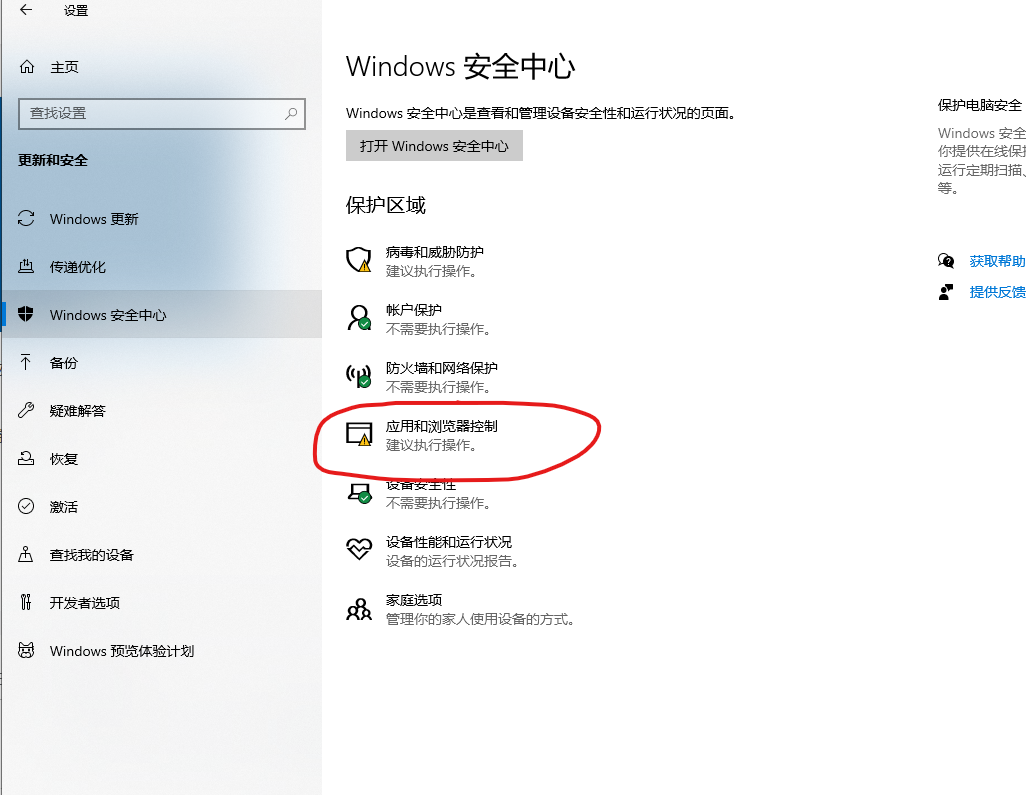
Task: Click the 保护电脑安全 heading
Action: coord(980,105)
